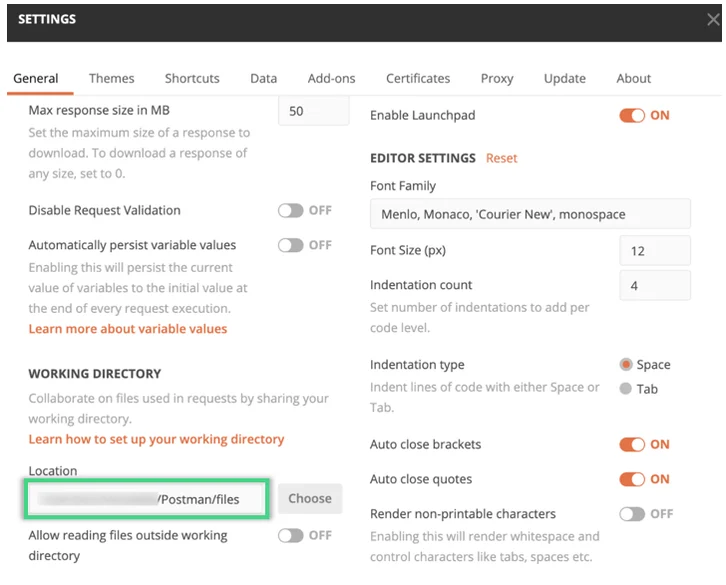Select the About tab
726x585 pixels.
[x=633, y=78]
